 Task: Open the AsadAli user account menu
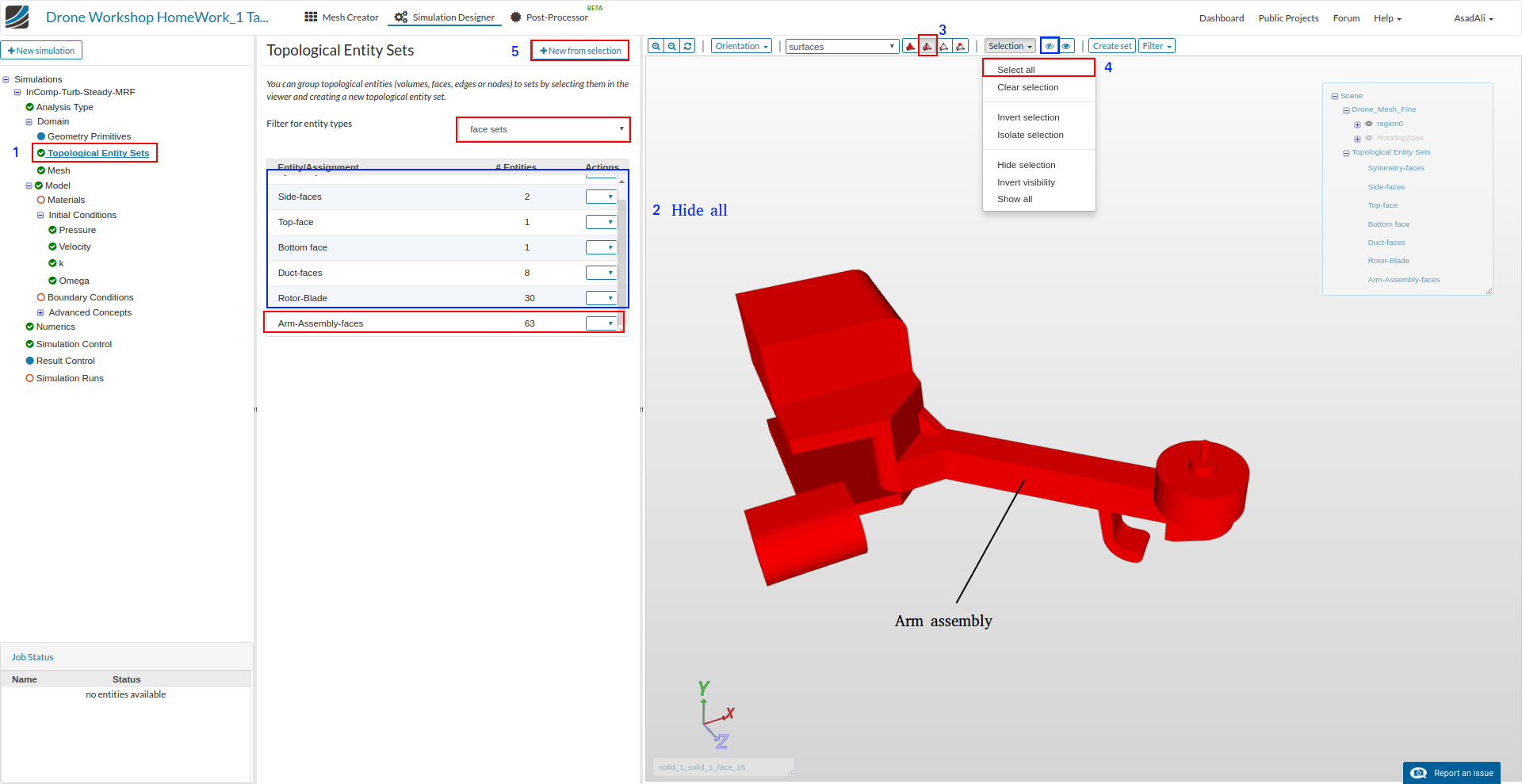pyautogui.click(x=1474, y=18)
